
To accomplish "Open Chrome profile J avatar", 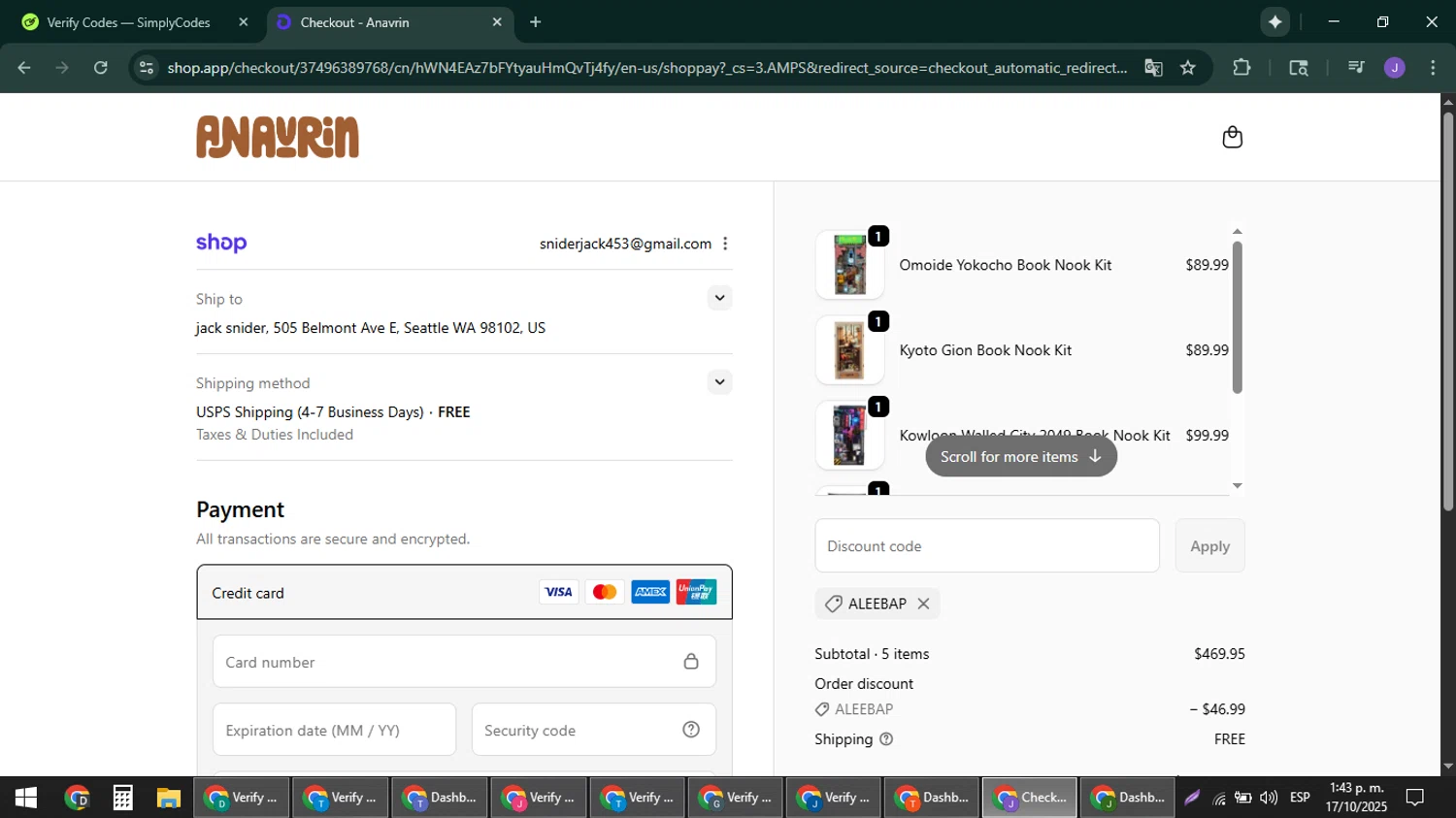I will click(1395, 68).
